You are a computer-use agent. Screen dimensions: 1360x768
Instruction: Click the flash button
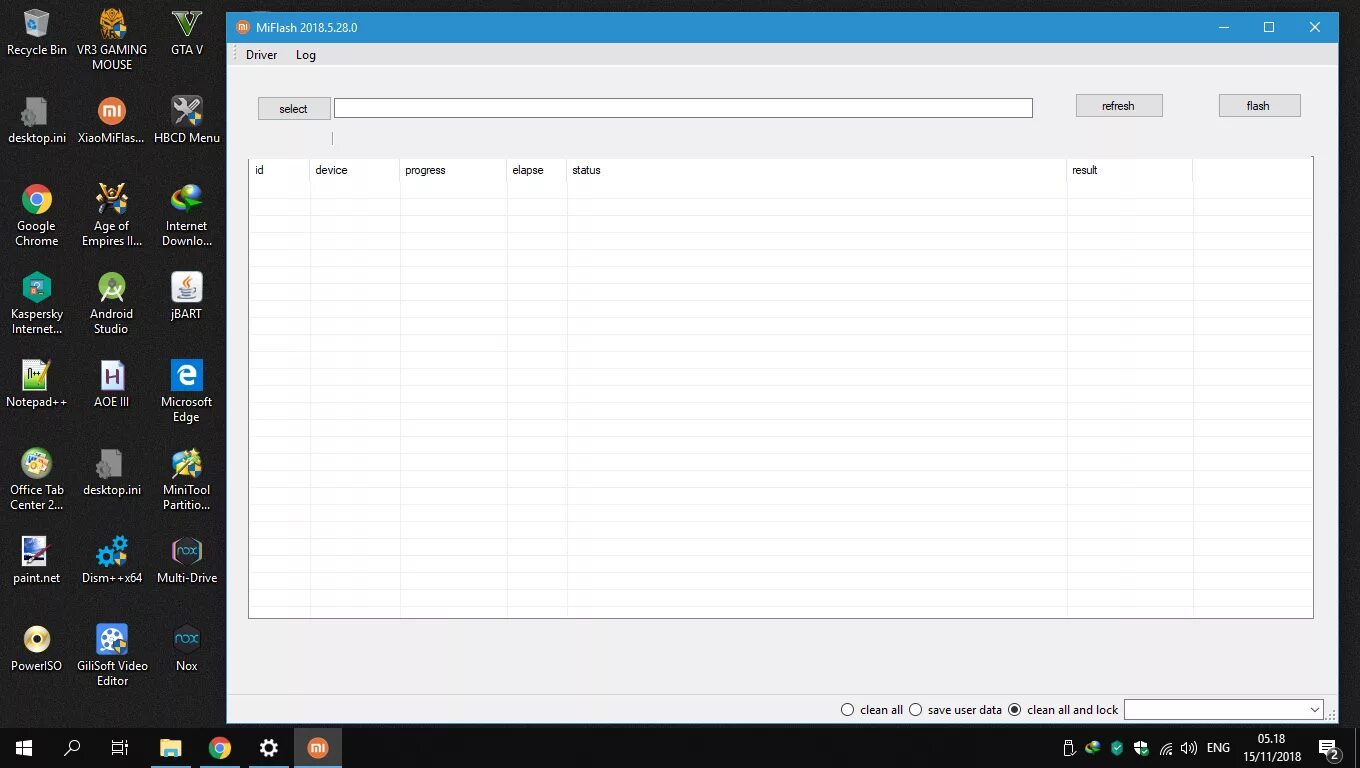click(x=1259, y=106)
